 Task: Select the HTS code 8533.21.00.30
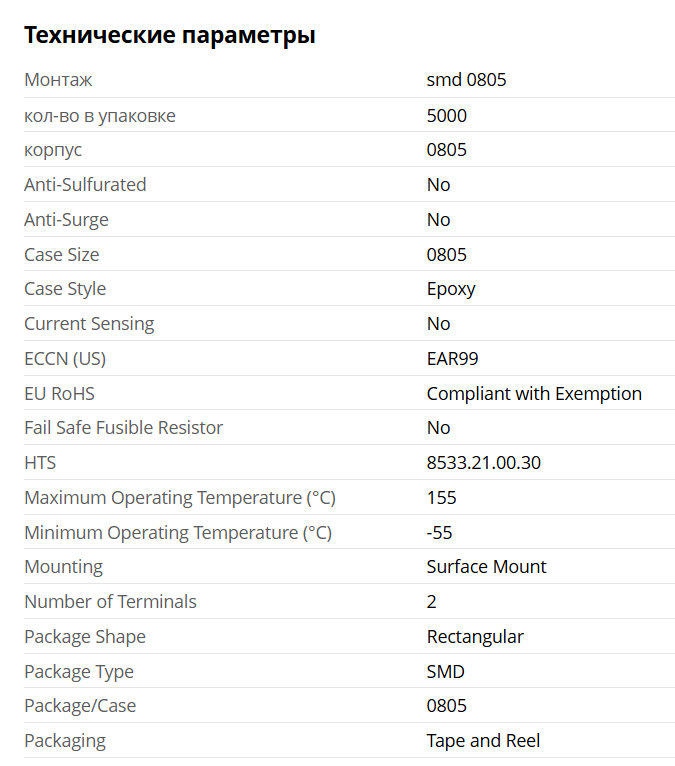(484, 463)
